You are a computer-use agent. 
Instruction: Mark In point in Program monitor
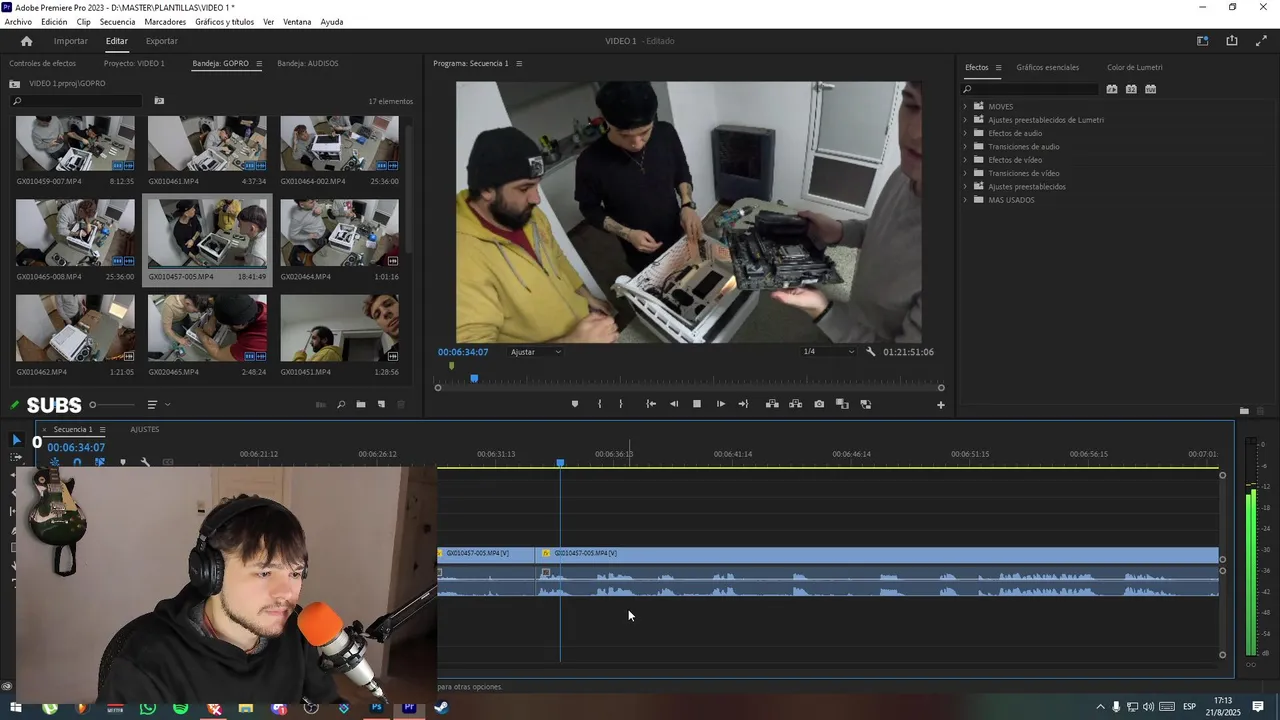pyautogui.click(x=600, y=404)
